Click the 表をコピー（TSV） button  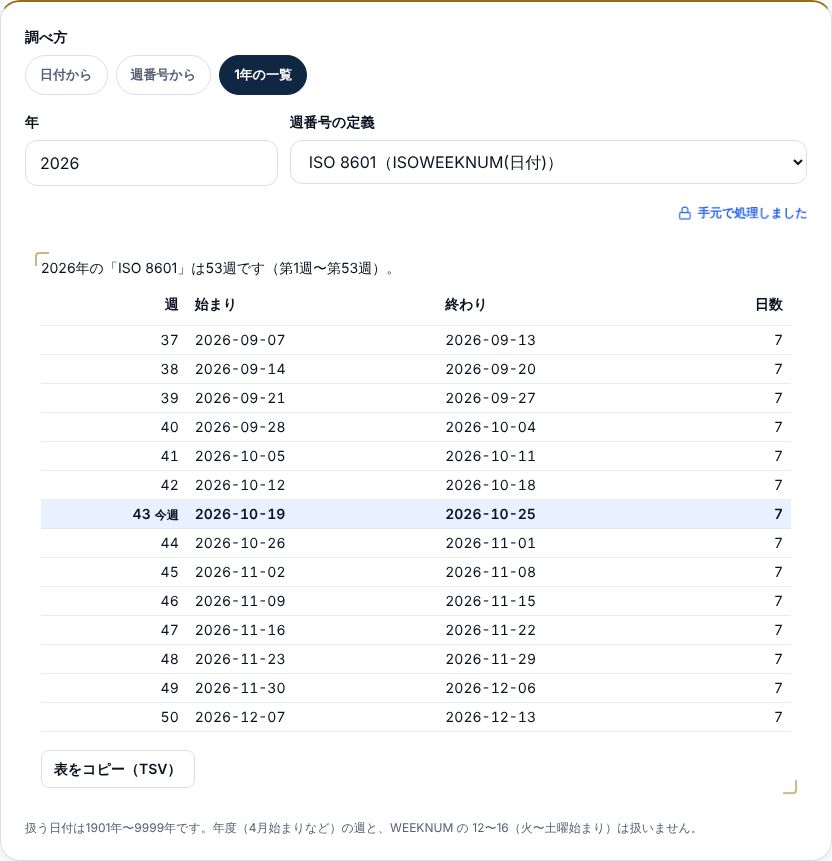118,769
